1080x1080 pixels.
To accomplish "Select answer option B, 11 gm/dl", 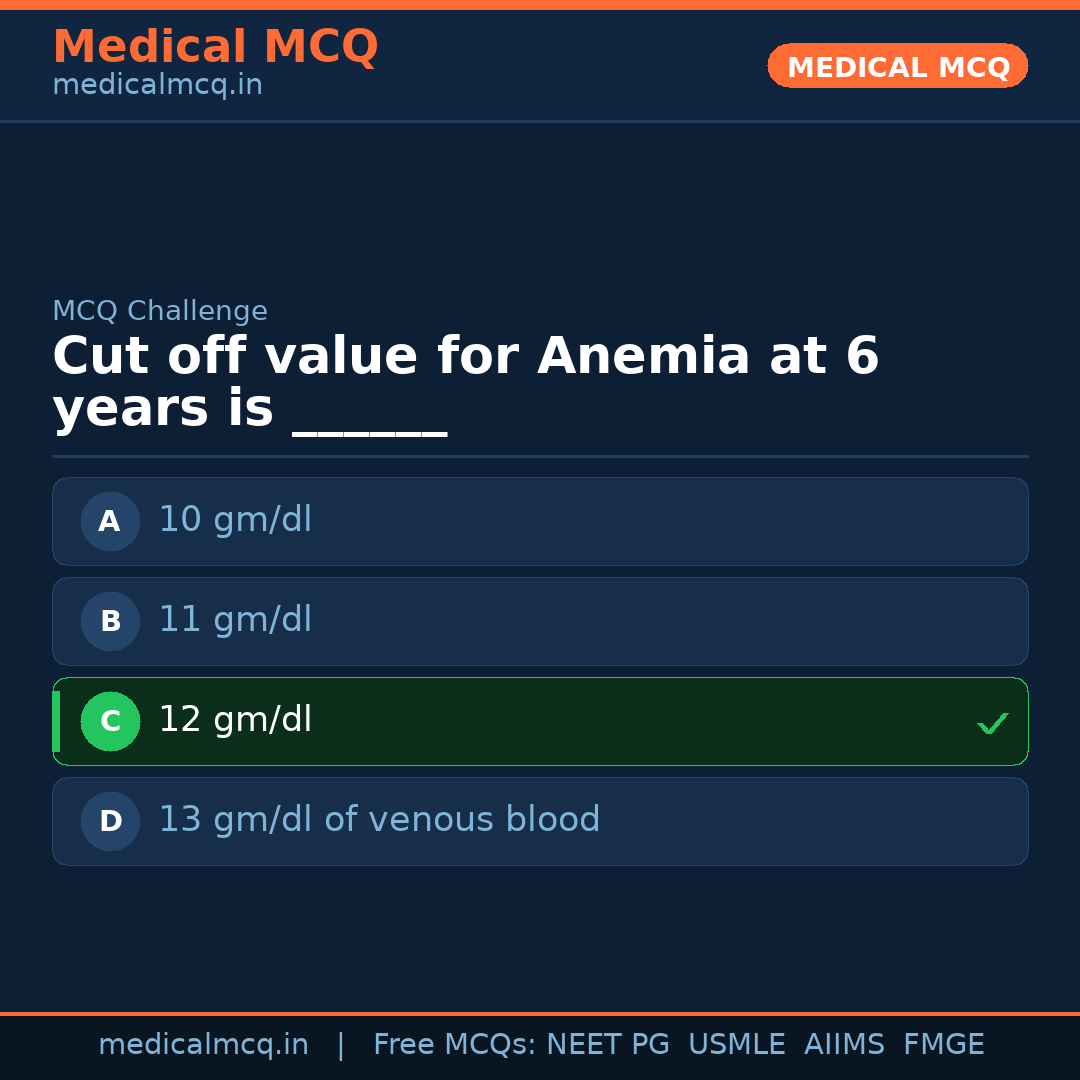I will click(540, 621).
